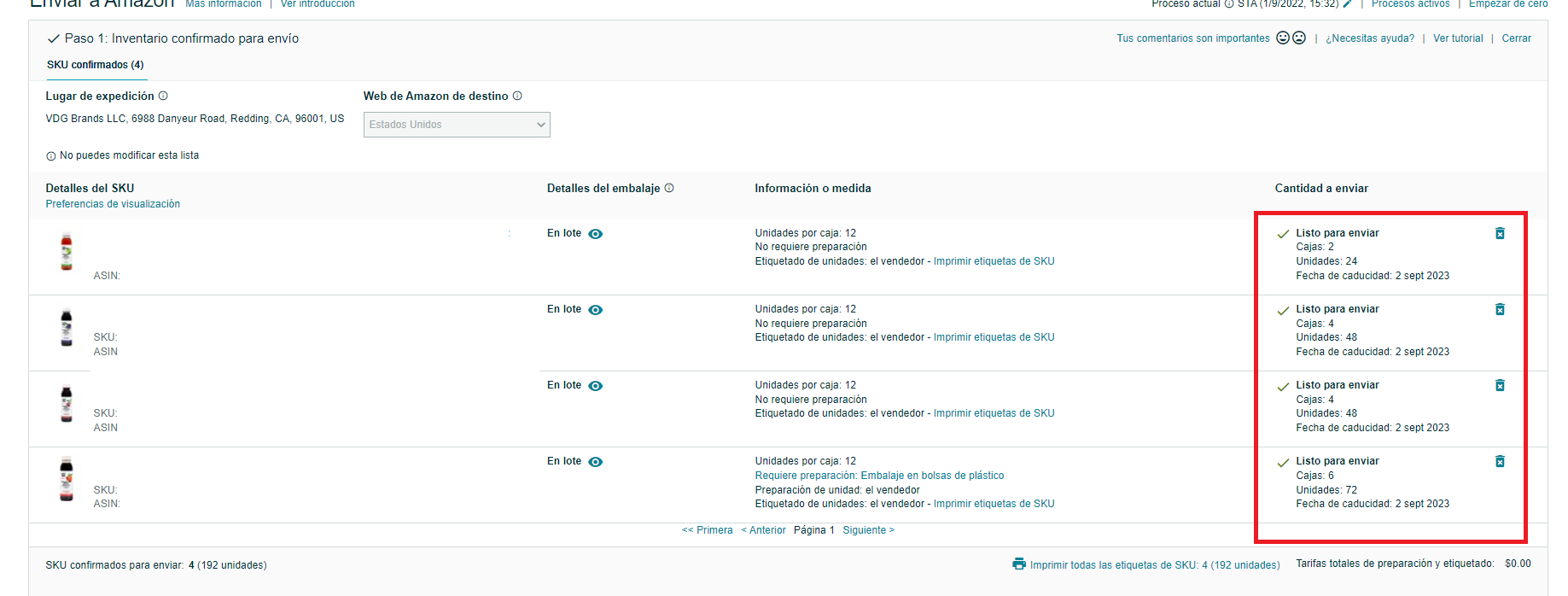This screenshot has width=1568, height=596.
Task: Click the Listo para enviar checkmark for 24 units
Action: click(x=1283, y=234)
